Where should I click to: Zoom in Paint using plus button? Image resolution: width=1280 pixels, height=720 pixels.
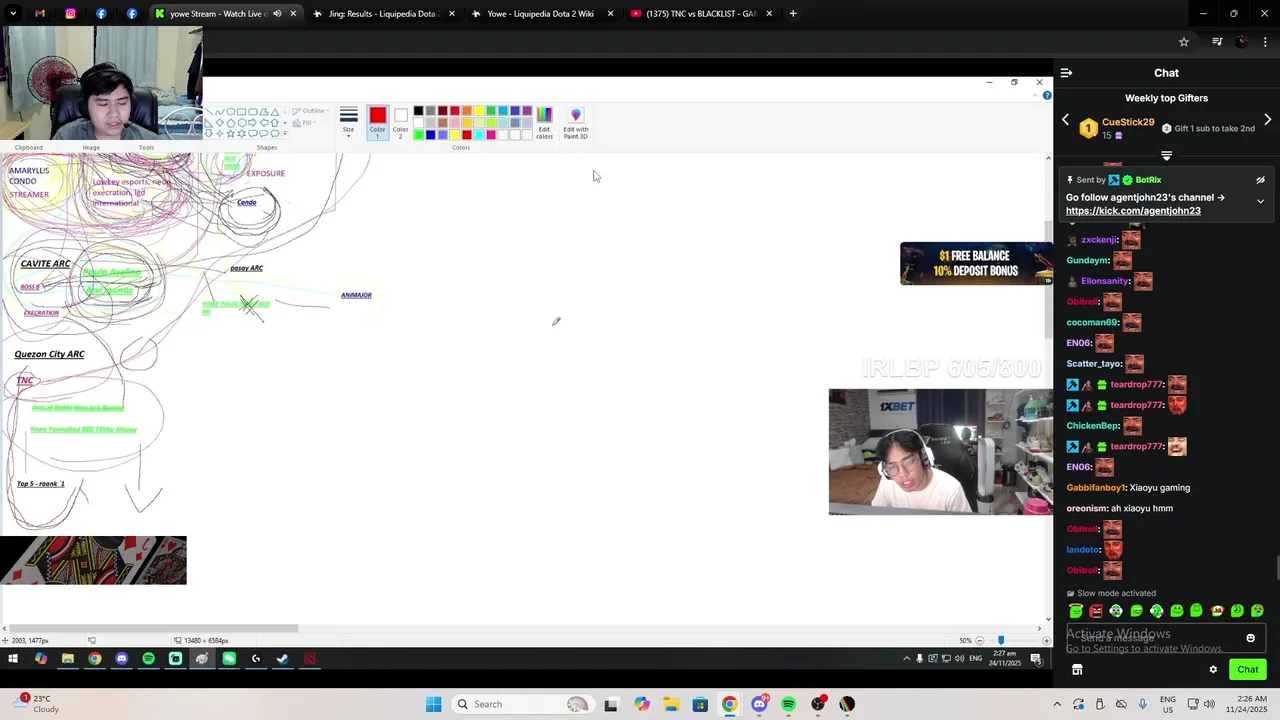click(1047, 640)
